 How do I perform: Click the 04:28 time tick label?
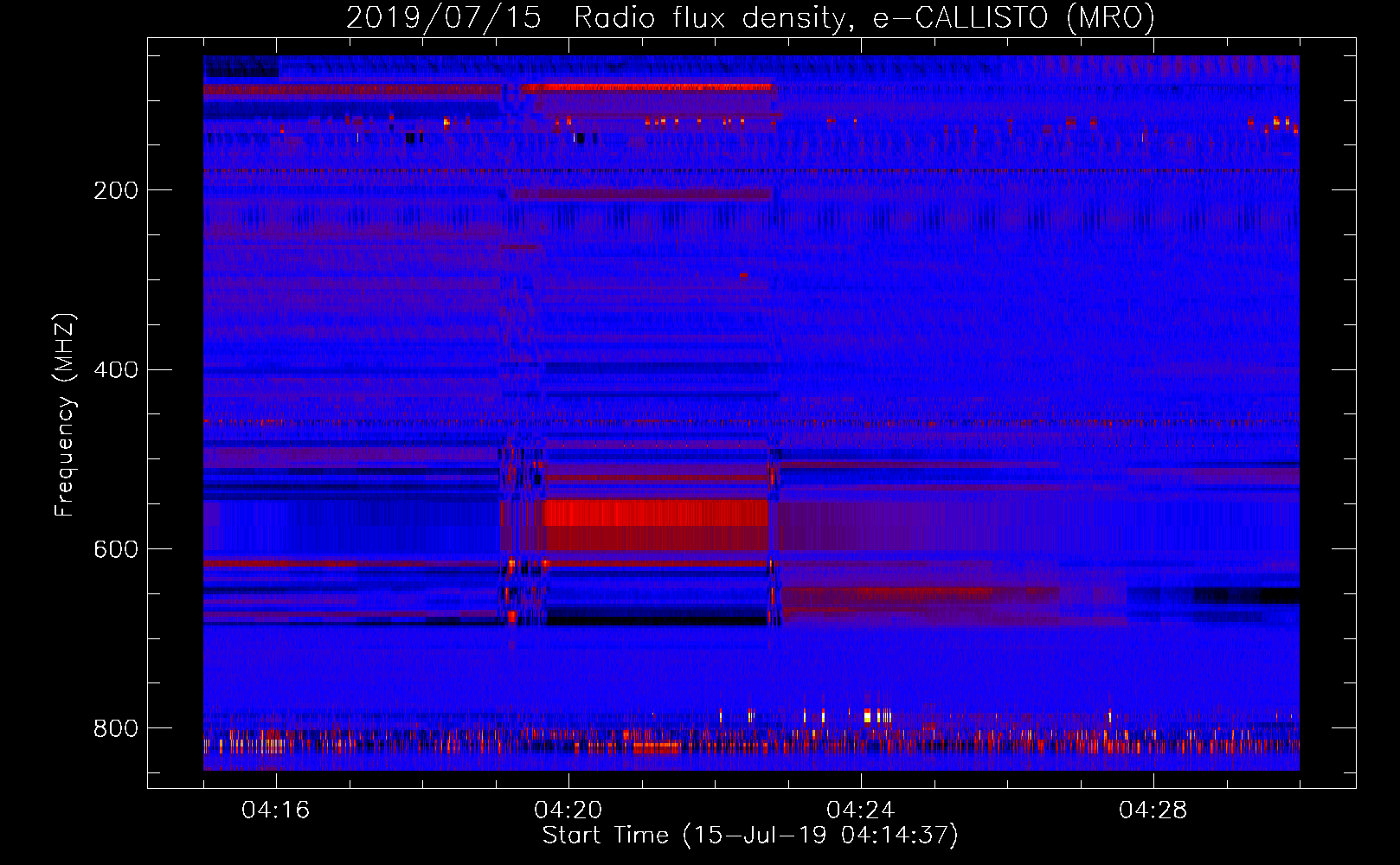[x=1153, y=810]
